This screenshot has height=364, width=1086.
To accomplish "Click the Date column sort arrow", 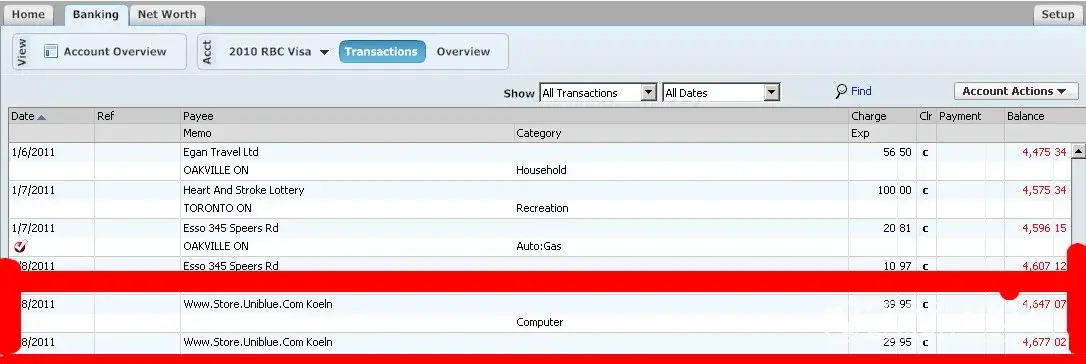I will [42, 117].
